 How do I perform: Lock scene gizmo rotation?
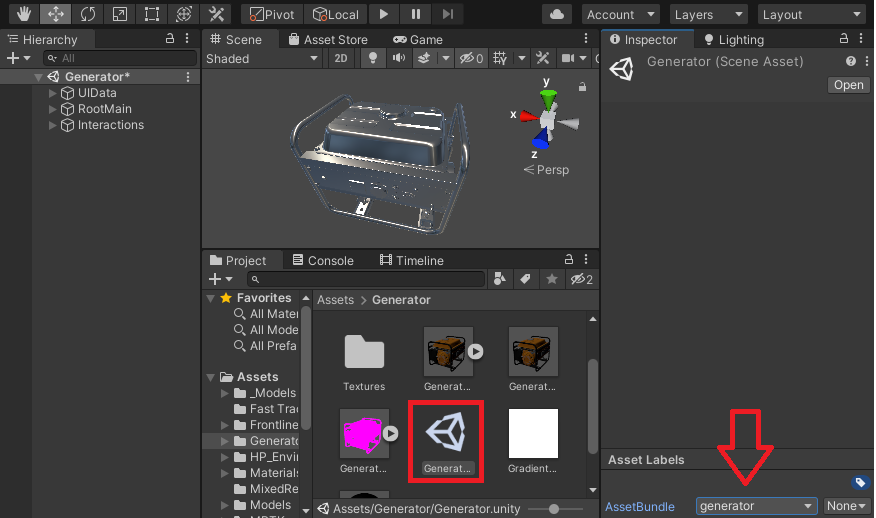tap(582, 87)
